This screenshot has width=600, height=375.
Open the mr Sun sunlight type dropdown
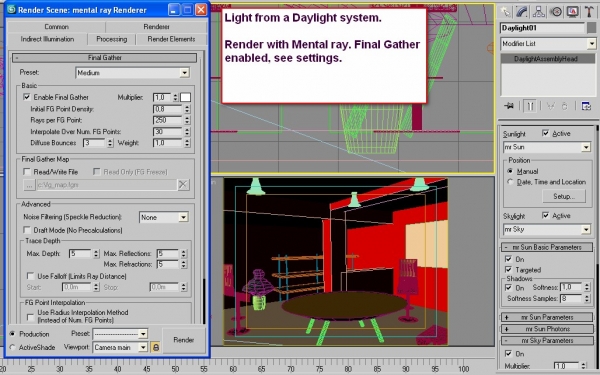(x=547, y=147)
